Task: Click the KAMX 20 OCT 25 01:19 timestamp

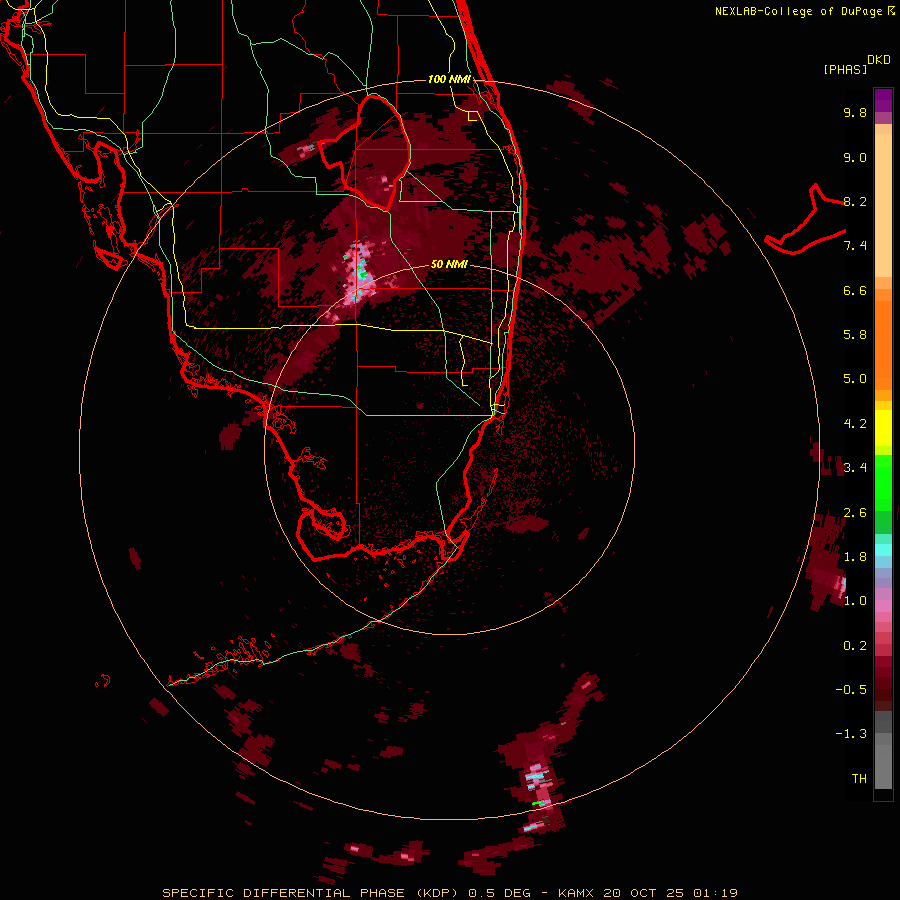Action: tap(647, 893)
